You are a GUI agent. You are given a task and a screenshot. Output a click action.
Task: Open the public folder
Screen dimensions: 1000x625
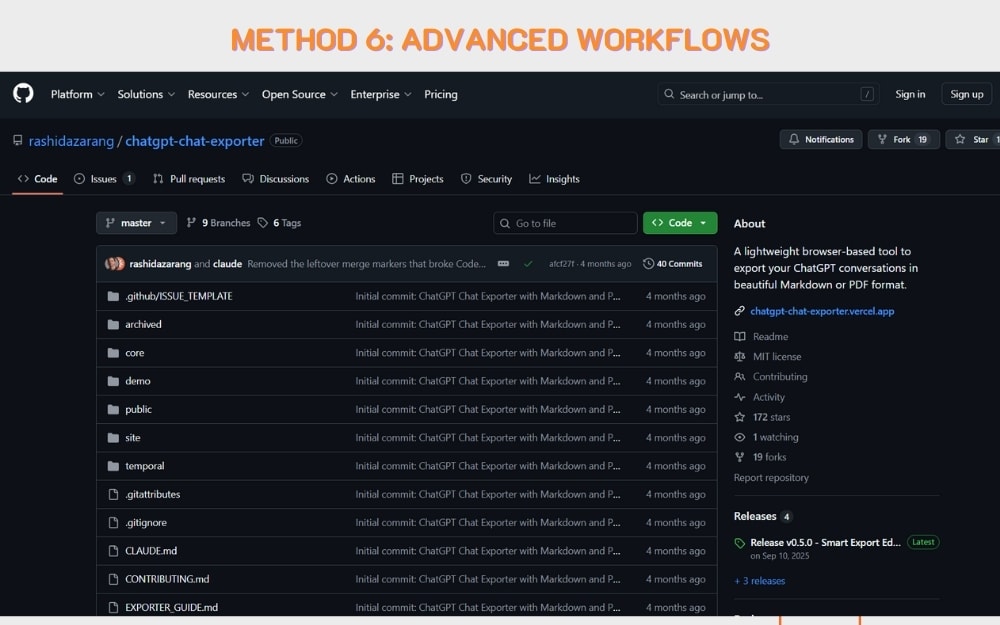click(138, 409)
